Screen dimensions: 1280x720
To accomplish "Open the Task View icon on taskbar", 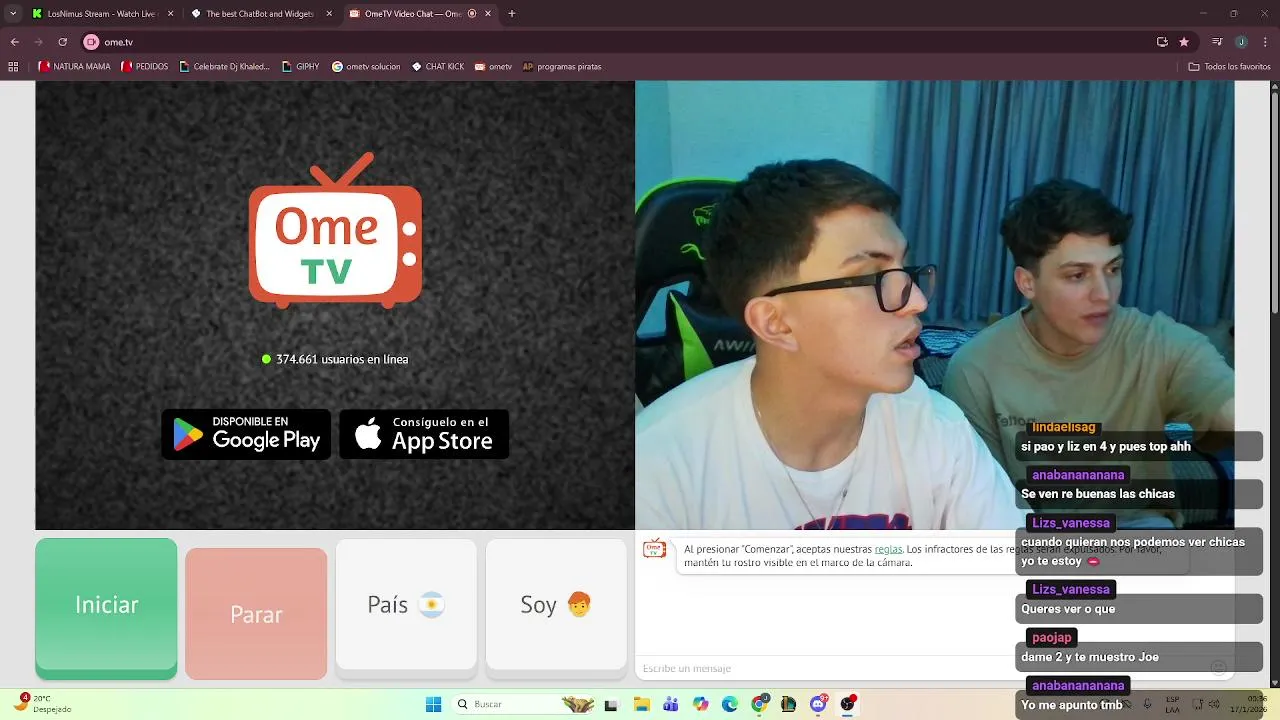I will 611,704.
